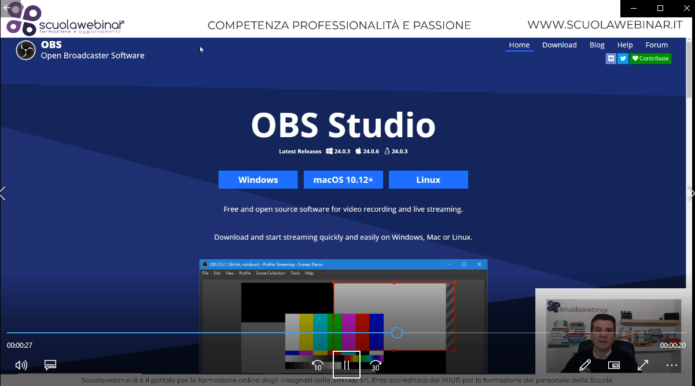Image resolution: width=695 pixels, height=386 pixels.
Task: Skip forward 30 seconds
Action: [375, 366]
